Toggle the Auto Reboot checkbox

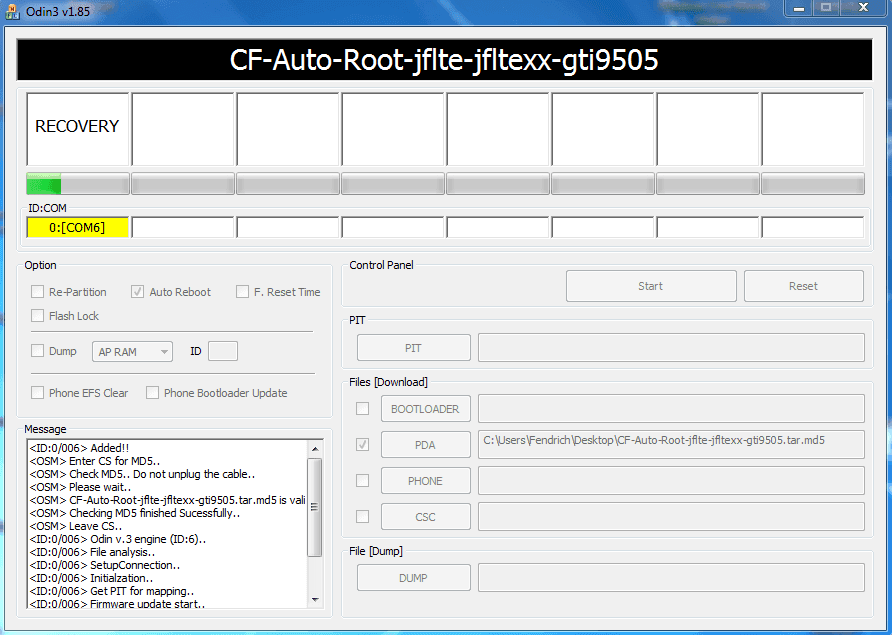137,292
